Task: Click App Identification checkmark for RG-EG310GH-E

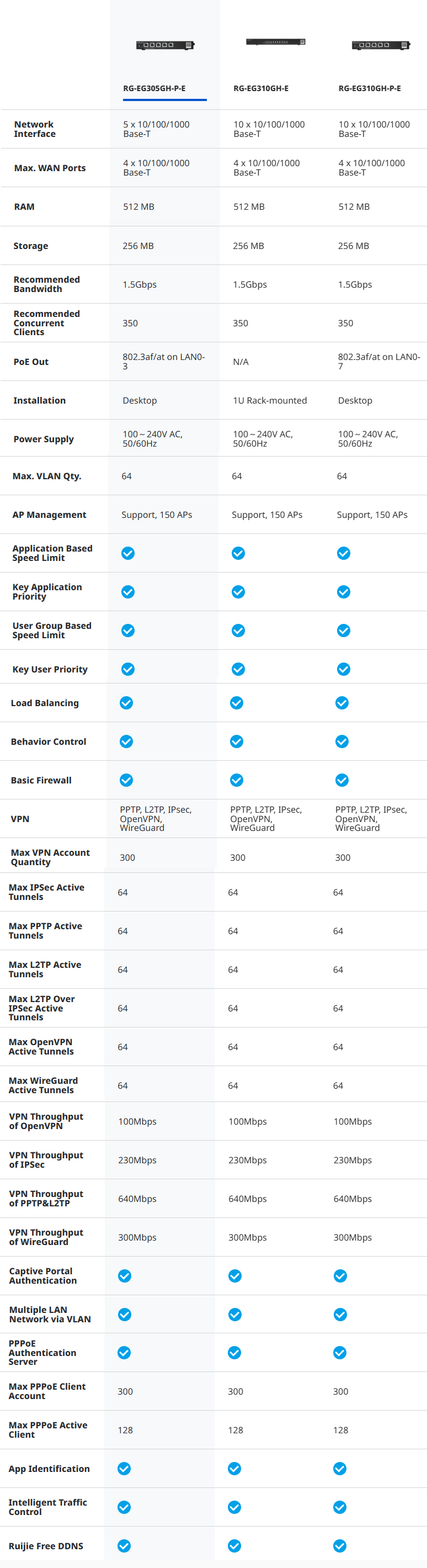Action: click(x=234, y=1469)
